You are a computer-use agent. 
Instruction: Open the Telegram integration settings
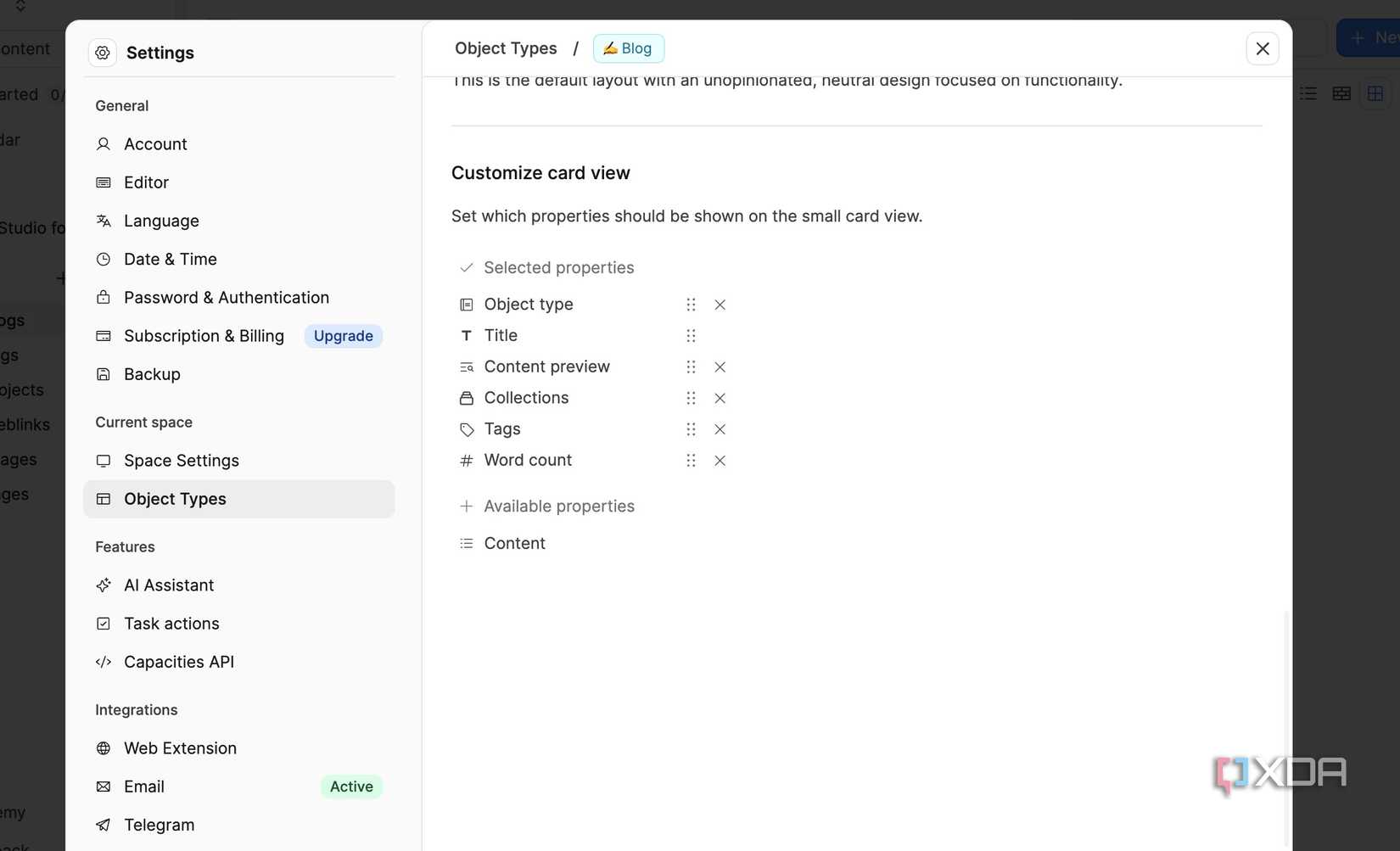(x=159, y=825)
